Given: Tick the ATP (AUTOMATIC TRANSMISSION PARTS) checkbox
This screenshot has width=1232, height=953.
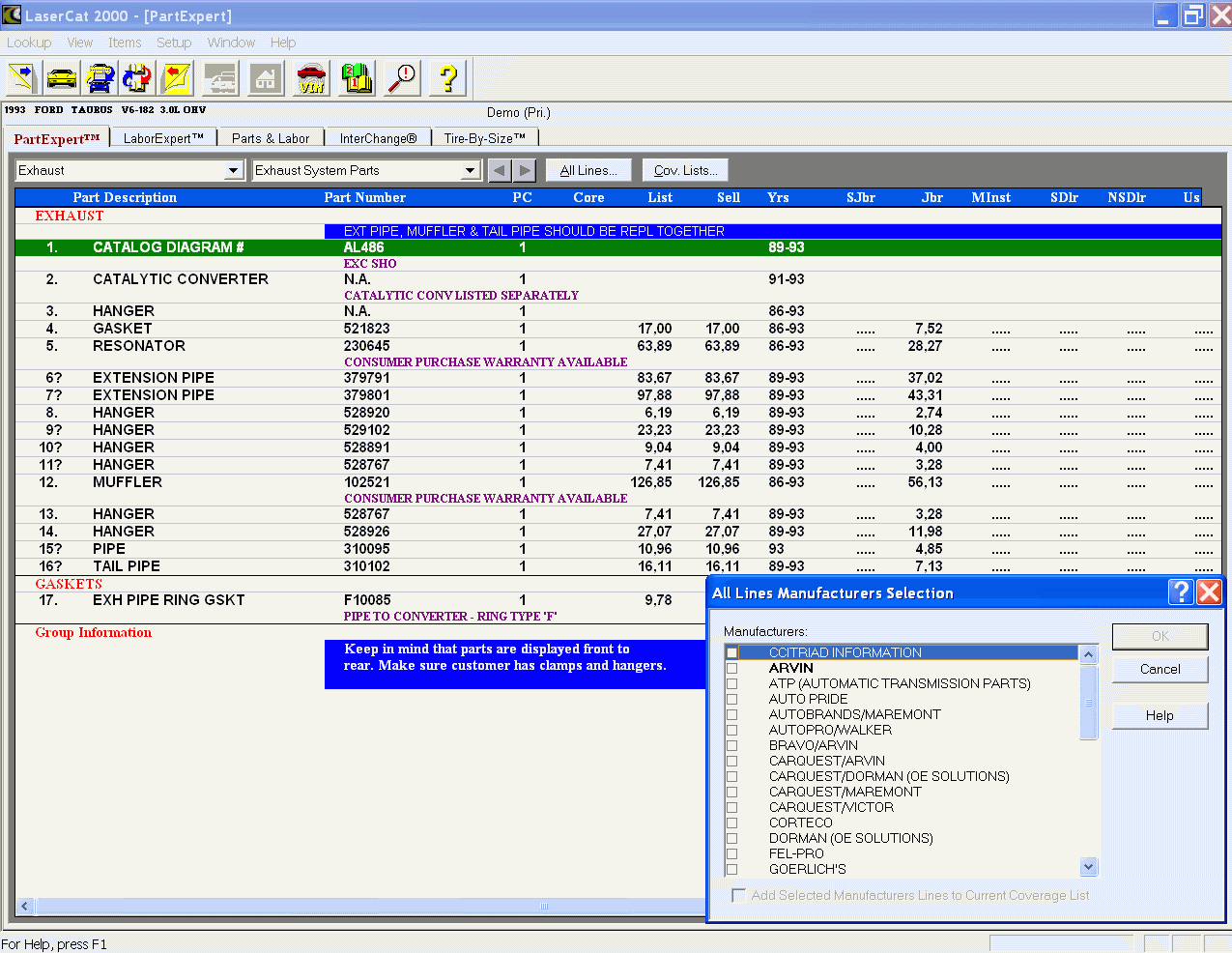Looking at the screenshot, I should click(732, 683).
